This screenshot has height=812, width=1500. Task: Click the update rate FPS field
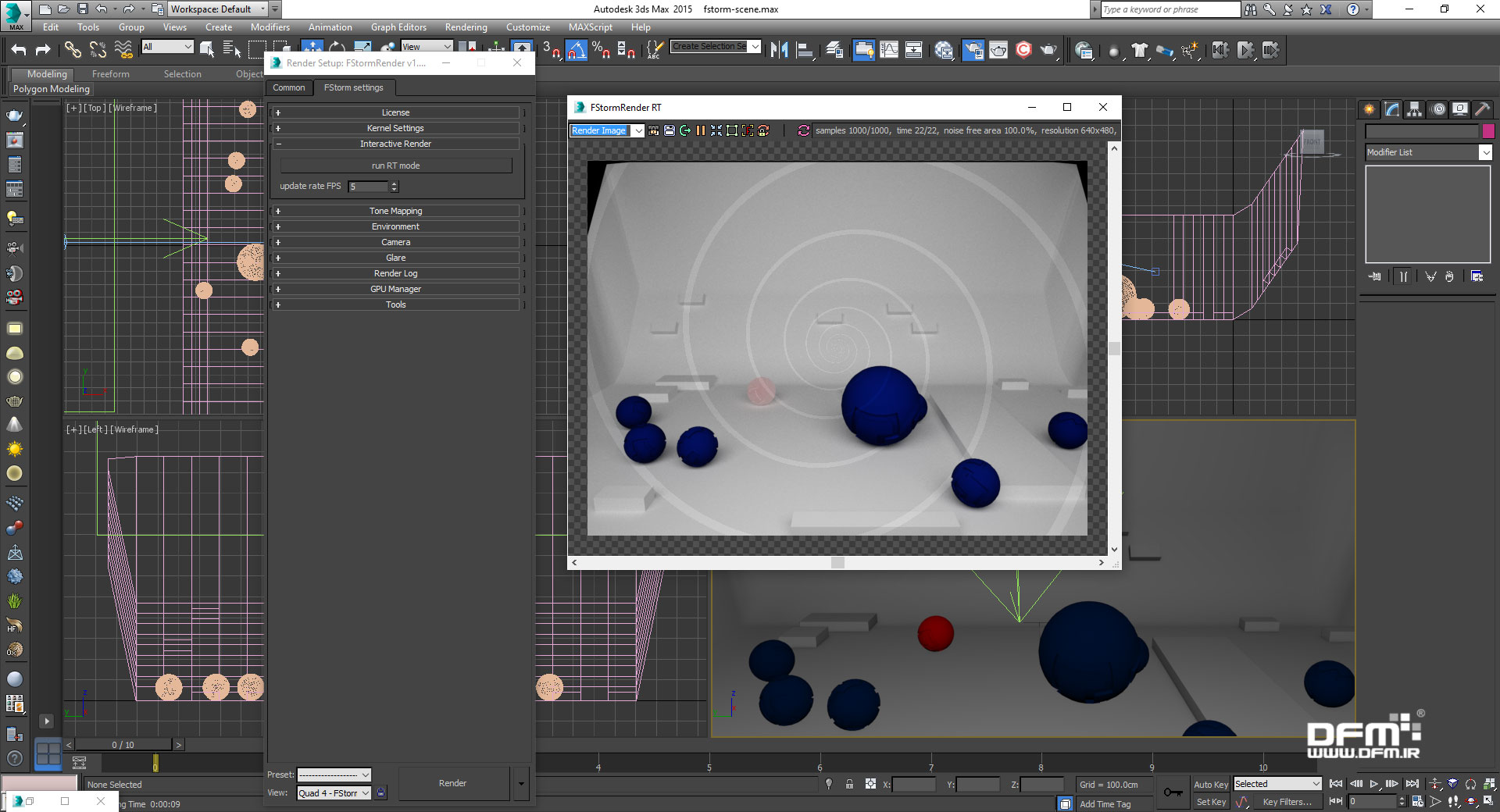369,187
